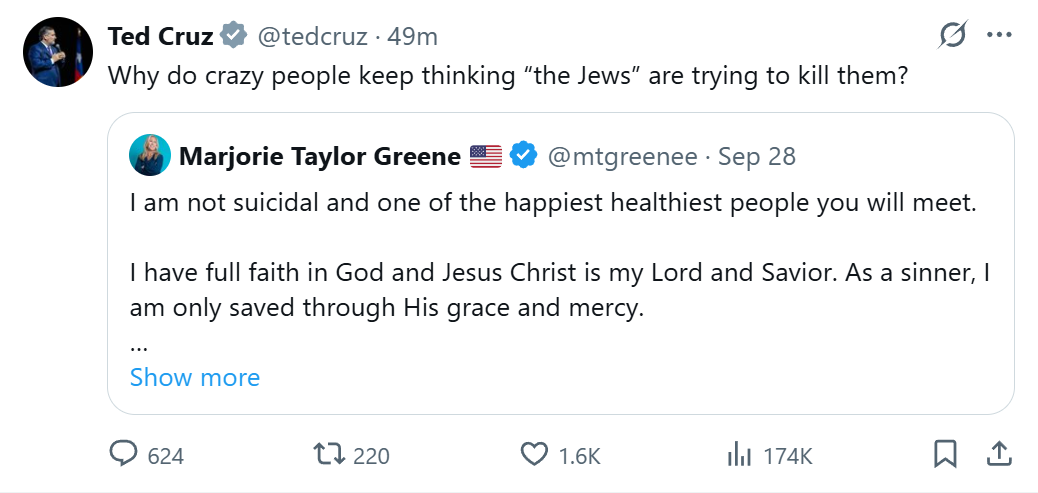
Task: Click the Marjorie Taylor Greene name
Action: point(320,156)
